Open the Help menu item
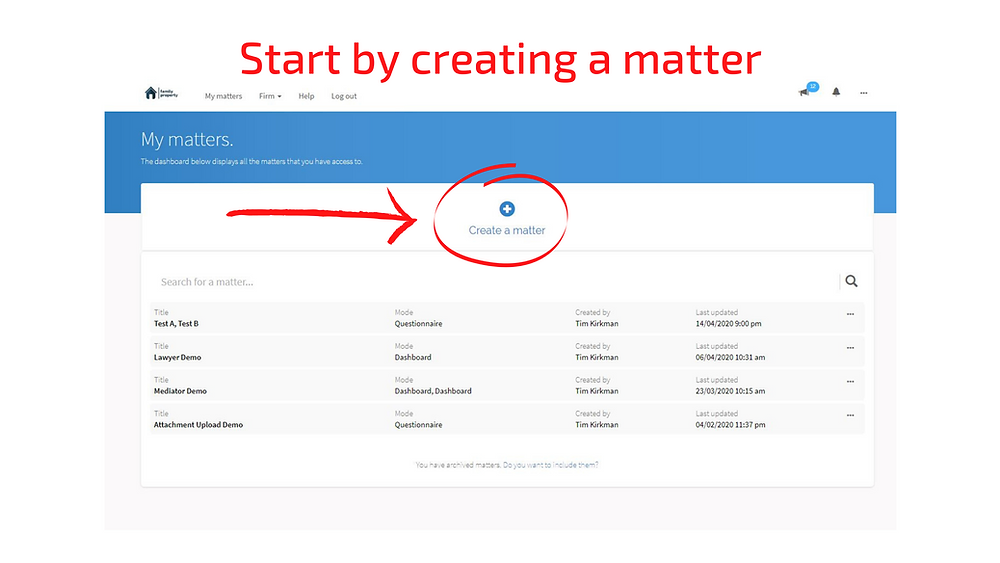Image resolution: width=1000 pixels, height=563 pixels. click(306, 96)
